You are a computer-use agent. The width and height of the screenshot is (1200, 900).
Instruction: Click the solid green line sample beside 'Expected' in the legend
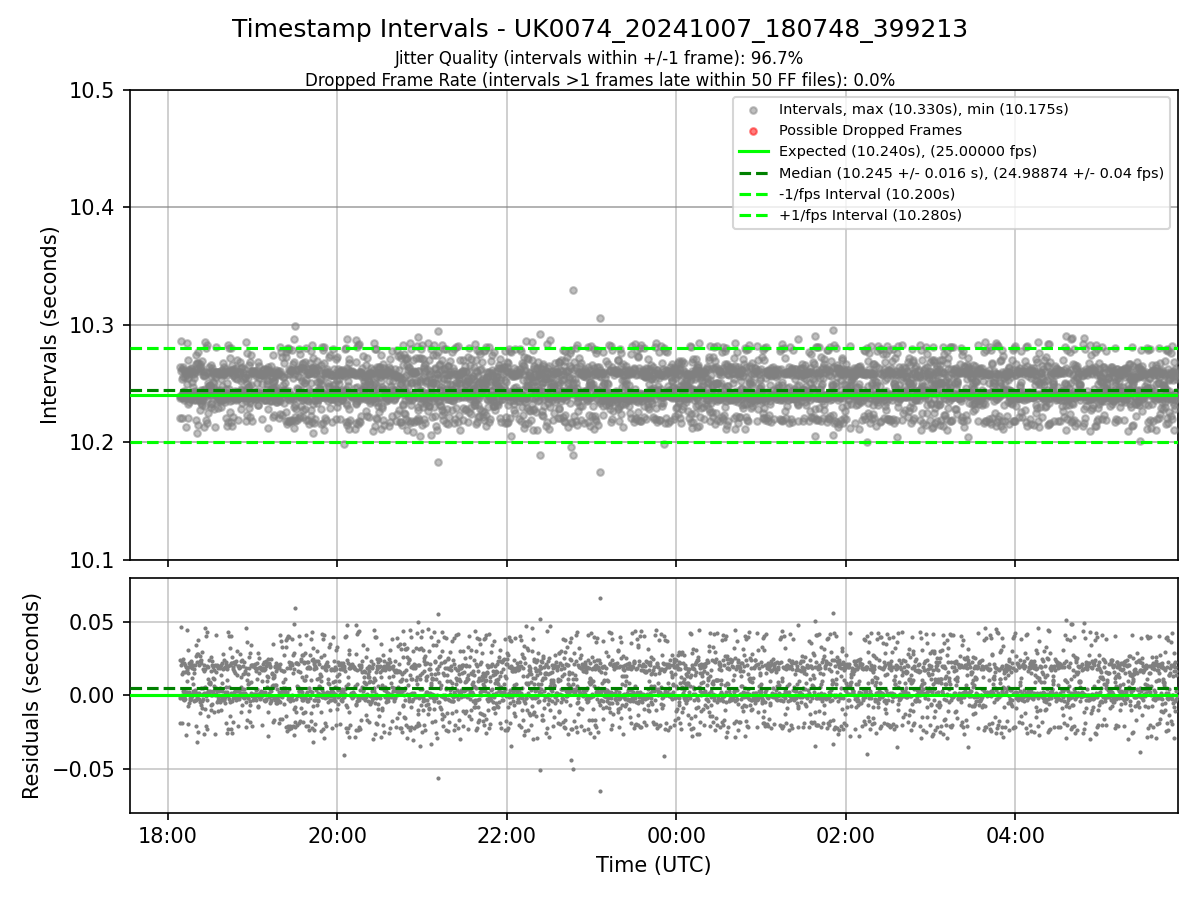(754, 152)
